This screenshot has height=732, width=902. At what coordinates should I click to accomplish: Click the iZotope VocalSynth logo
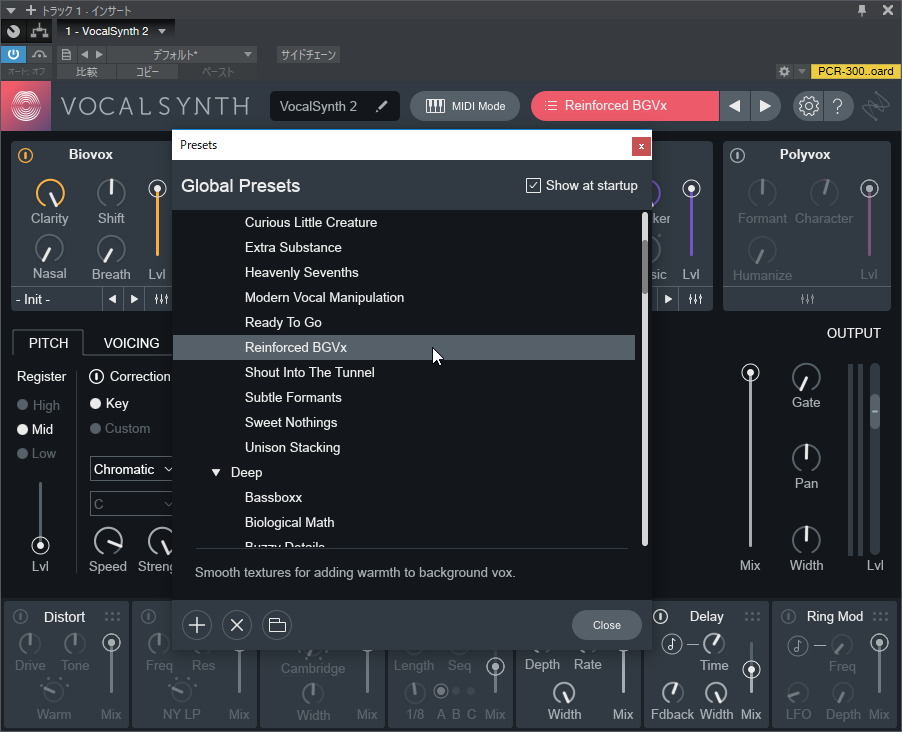tap(26, 106)
